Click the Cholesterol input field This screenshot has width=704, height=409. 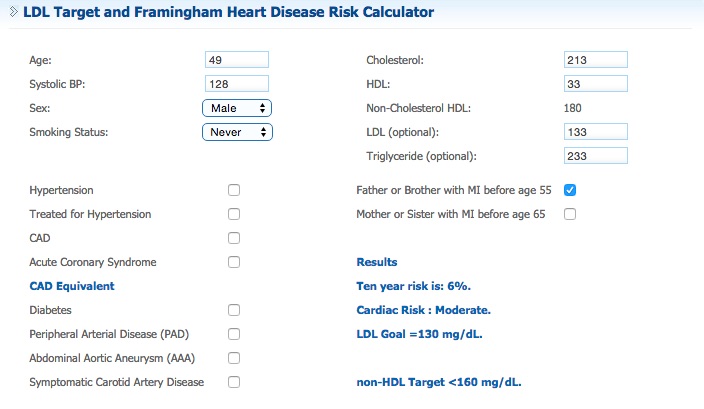(595, 60)
